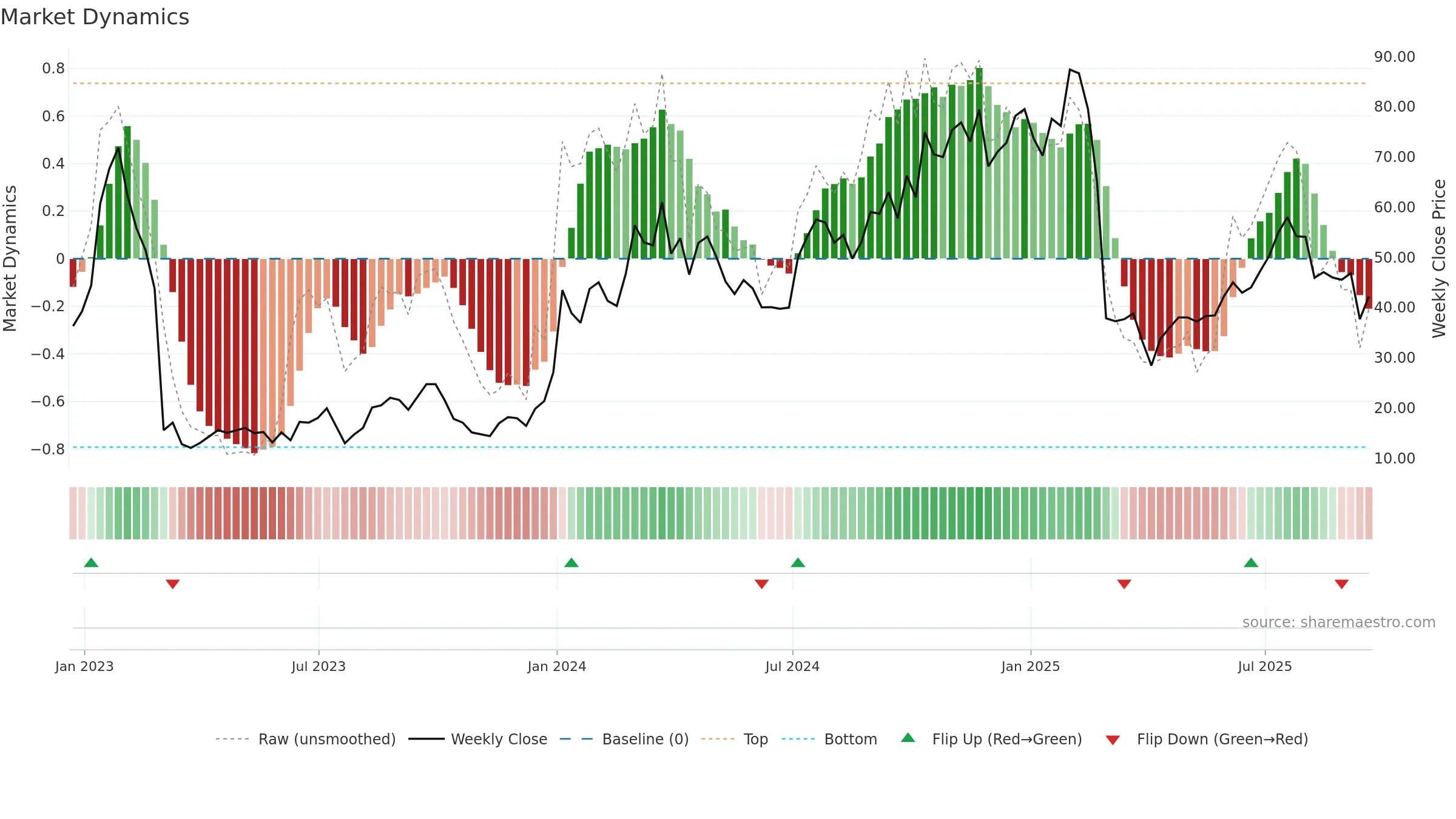The image size is (1456, 819).
Task: Click the Jan 2025 x-axis label
Action: (x=1031, y=666)
